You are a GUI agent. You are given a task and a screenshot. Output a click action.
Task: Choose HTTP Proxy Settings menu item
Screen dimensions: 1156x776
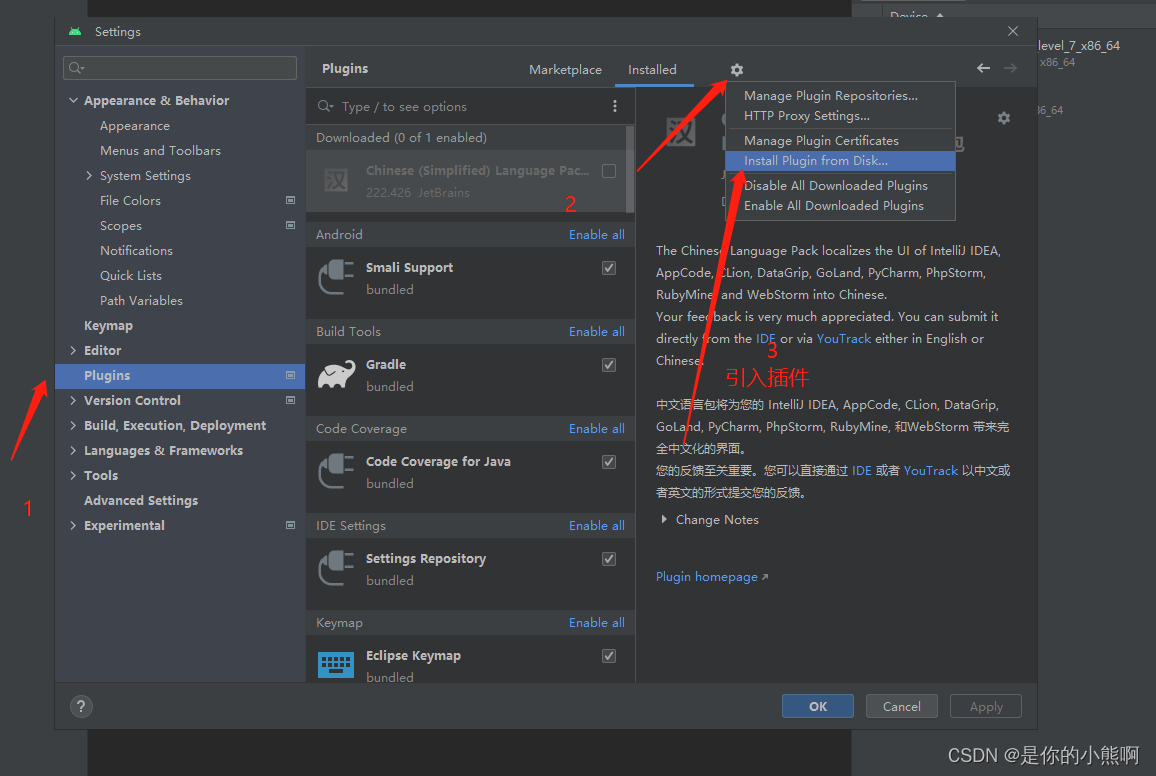coord(840,116)
